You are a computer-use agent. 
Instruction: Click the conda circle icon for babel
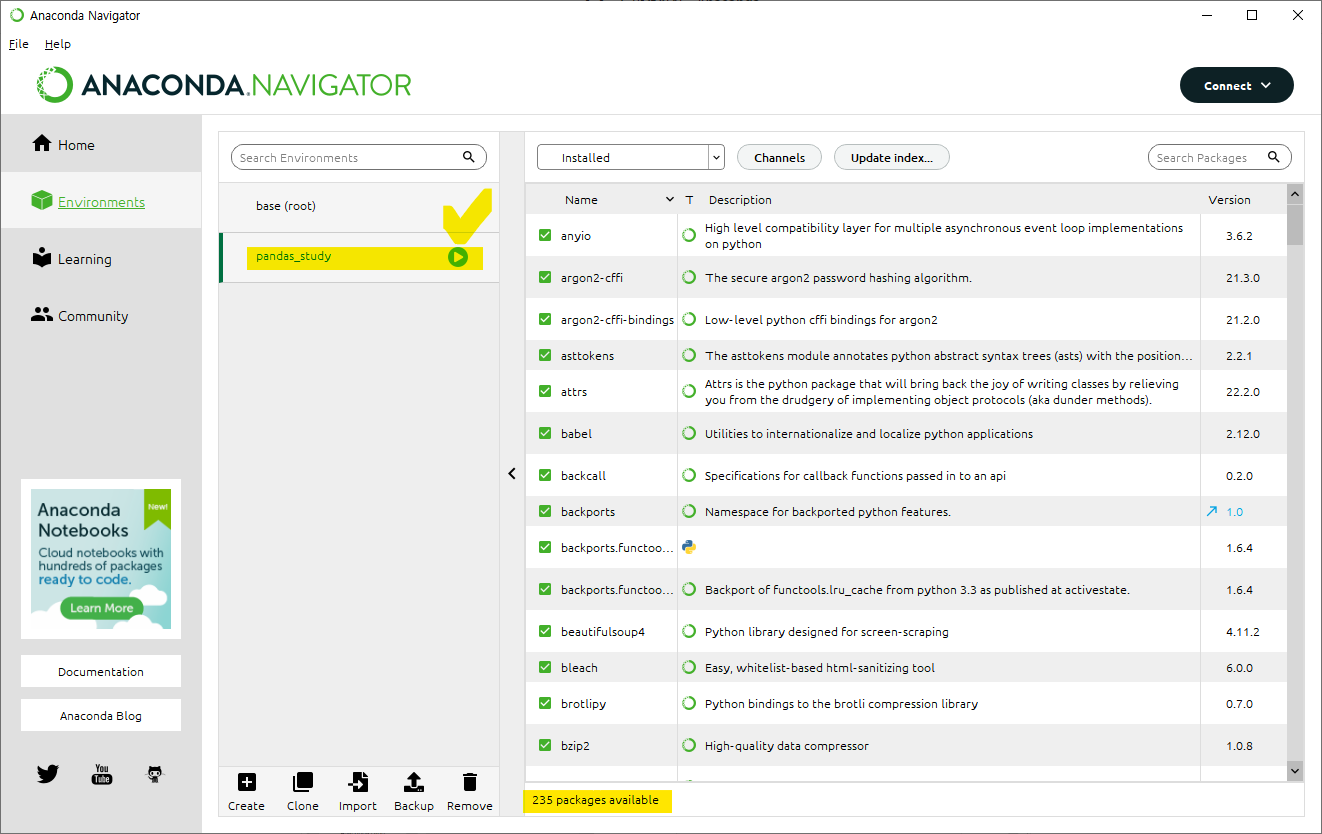[689, 434]
